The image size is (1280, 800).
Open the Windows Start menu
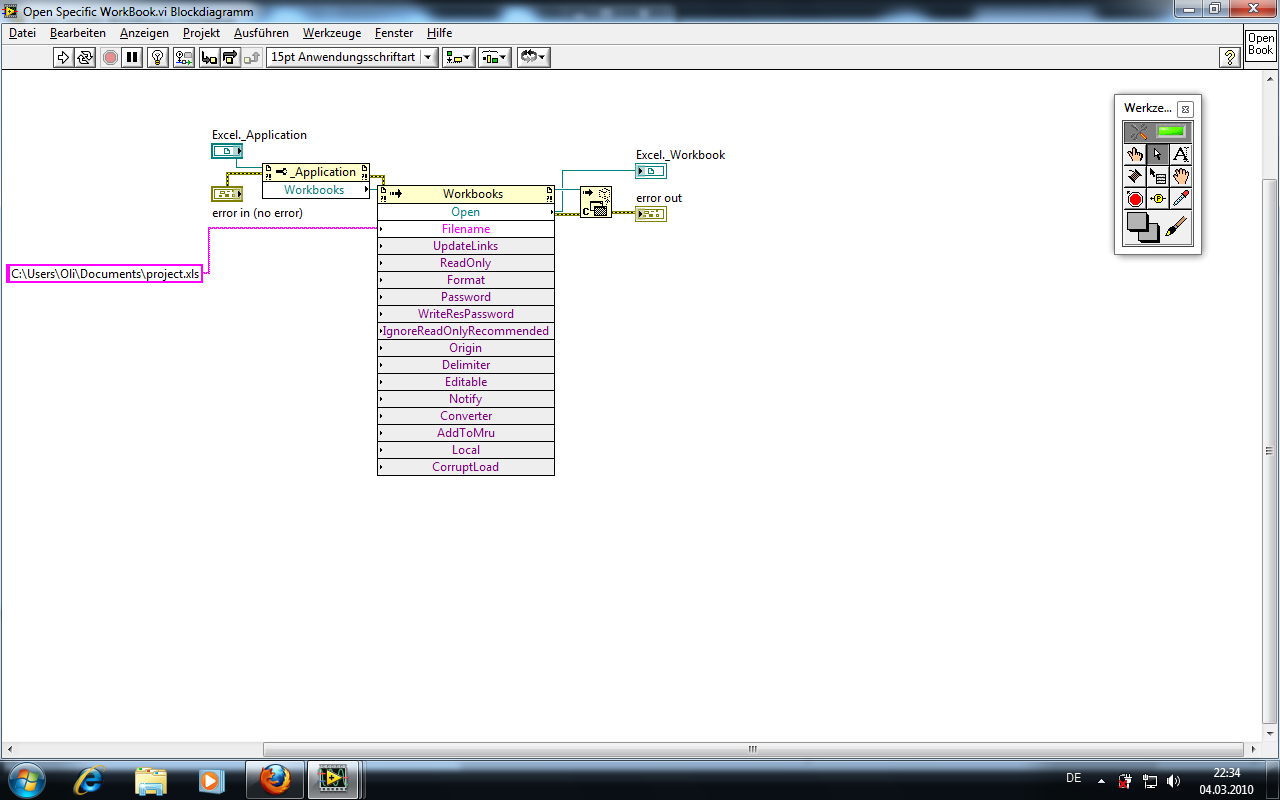pyautogui.click(x=26, y=779)
